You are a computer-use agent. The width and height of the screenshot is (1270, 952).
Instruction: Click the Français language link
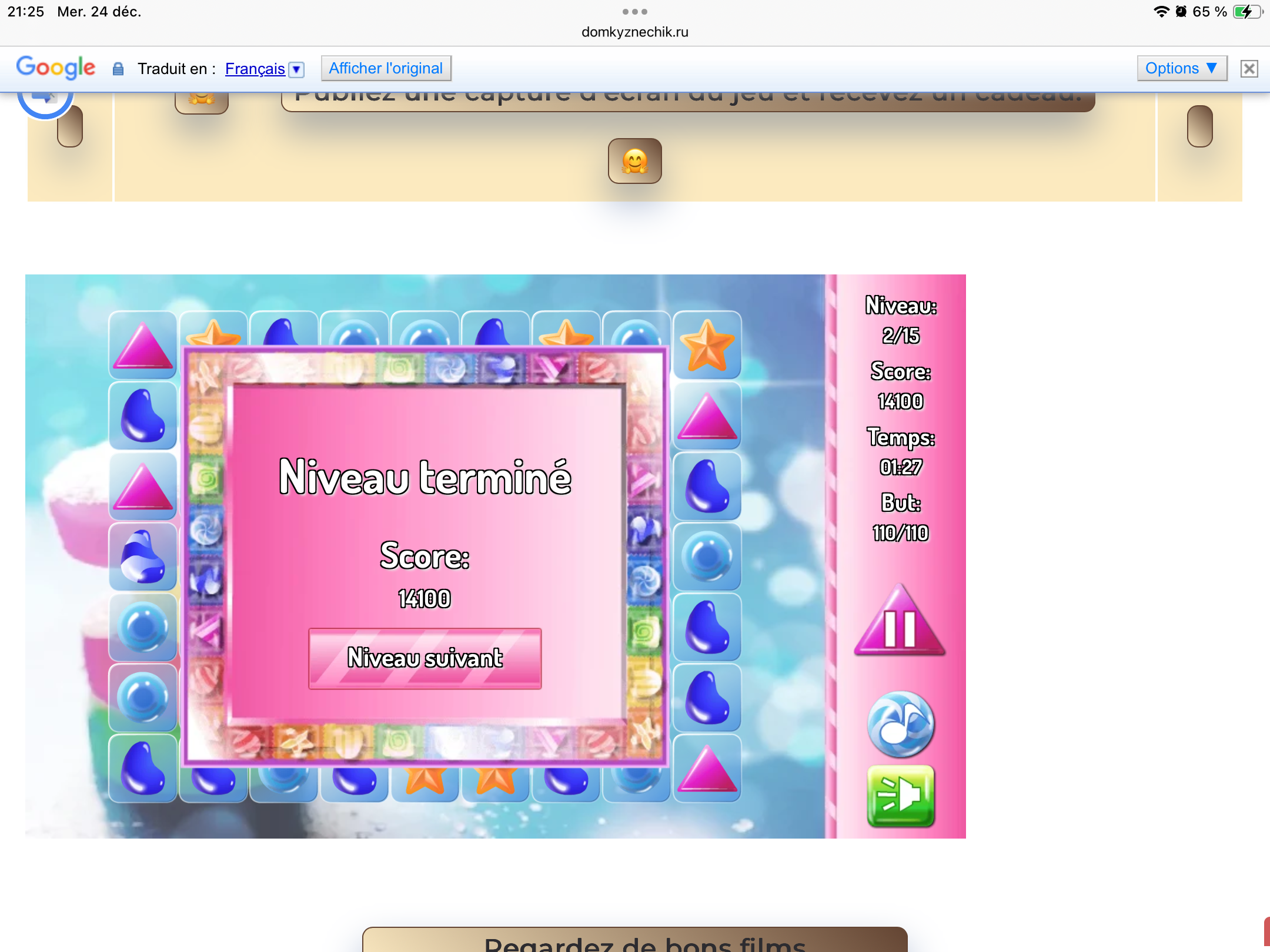click(x=255, y=69)
